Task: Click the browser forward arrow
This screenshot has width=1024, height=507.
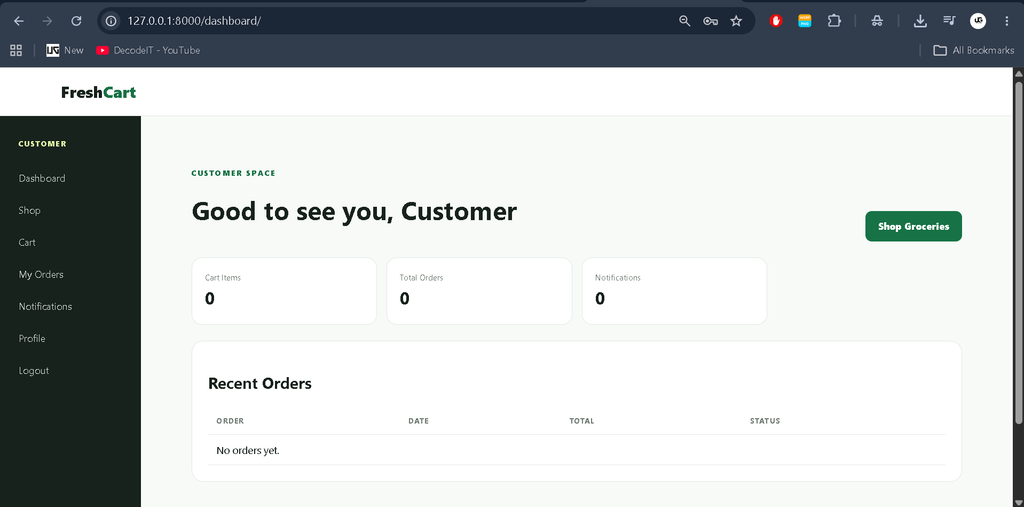Action: pyautogui.click(x=47, y=21)
